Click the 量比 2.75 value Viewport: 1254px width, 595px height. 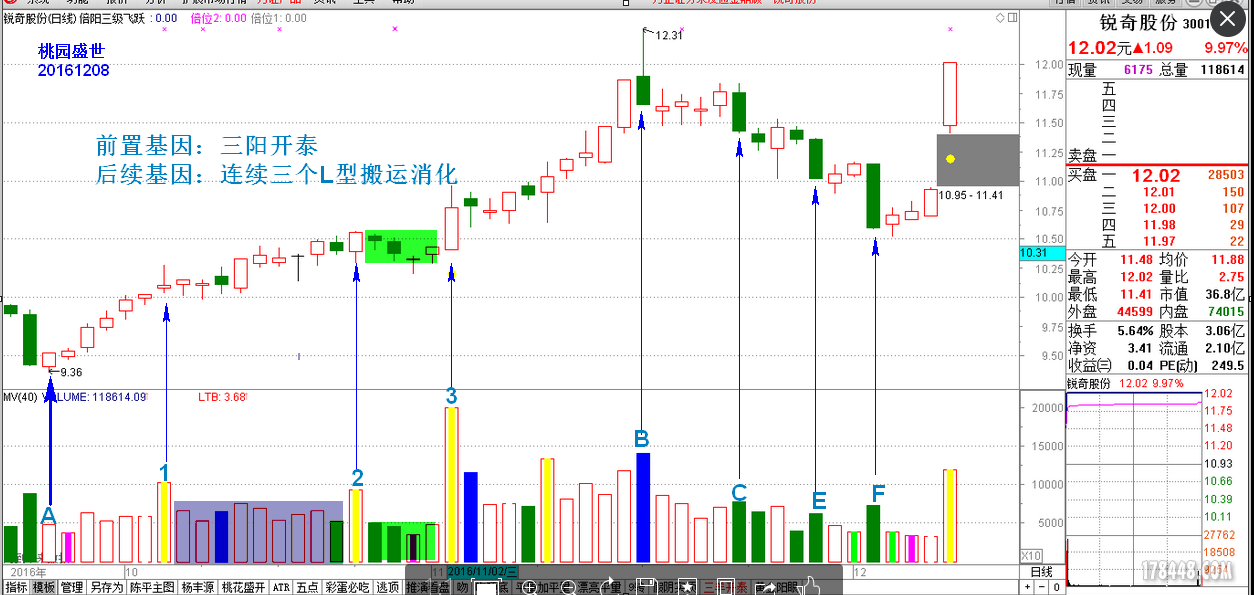tap(1231, 277)
